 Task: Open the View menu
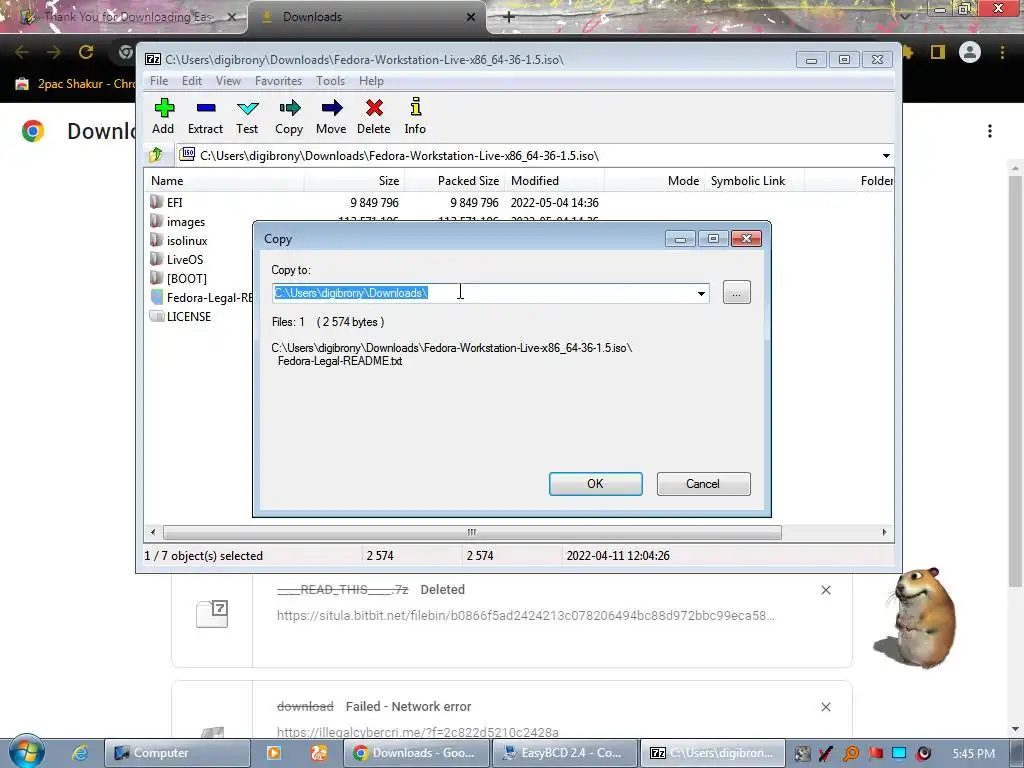click(x=229, y=81)
